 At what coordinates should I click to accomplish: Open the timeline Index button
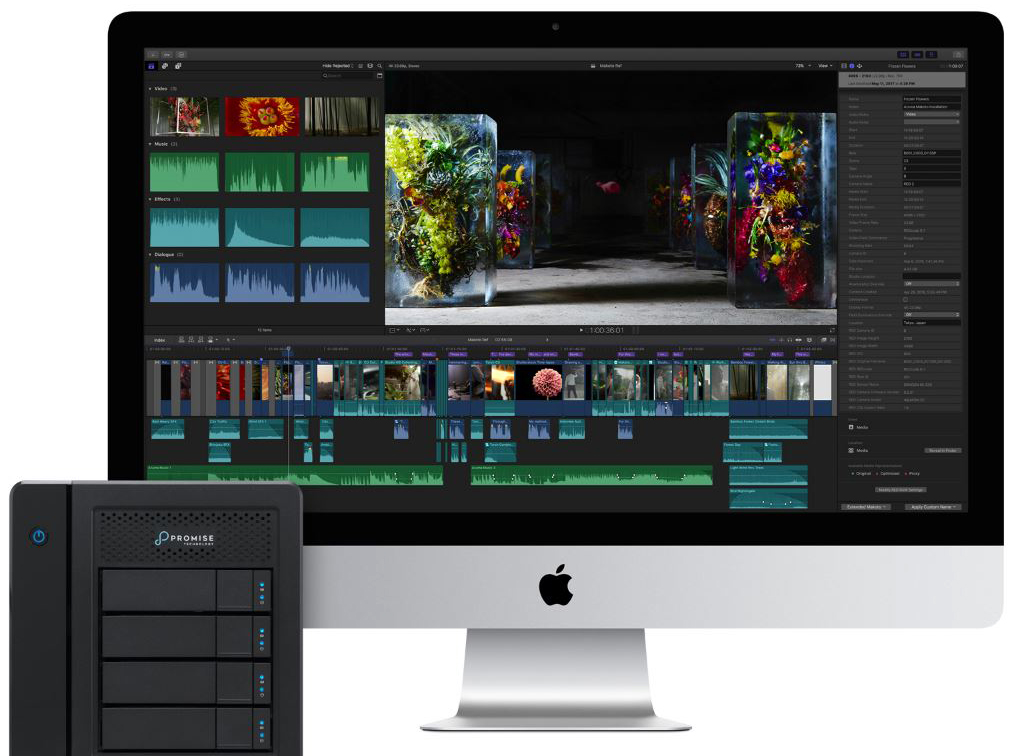click(x=159, y=340)
